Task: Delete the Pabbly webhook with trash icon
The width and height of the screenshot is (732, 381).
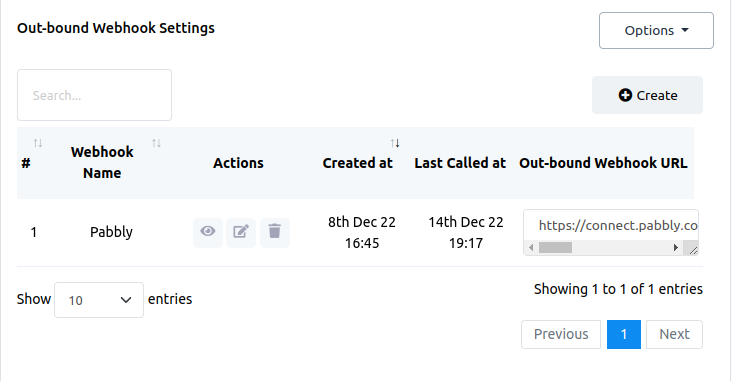Action: (x=275, y=233)
